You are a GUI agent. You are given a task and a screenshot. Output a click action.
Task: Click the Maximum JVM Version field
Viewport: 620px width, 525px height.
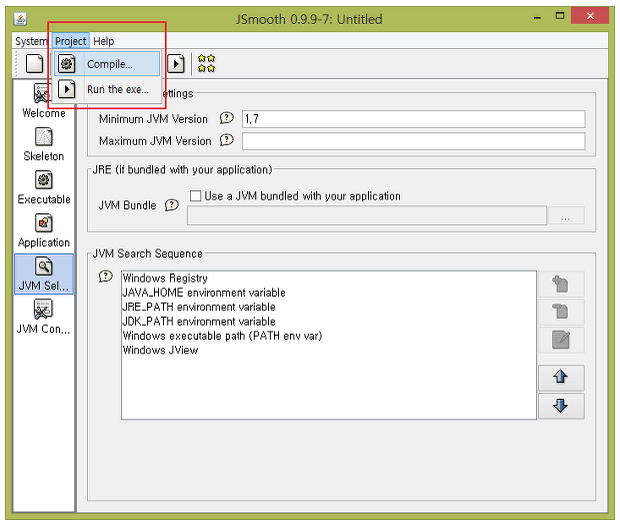(x=413, y=141)
